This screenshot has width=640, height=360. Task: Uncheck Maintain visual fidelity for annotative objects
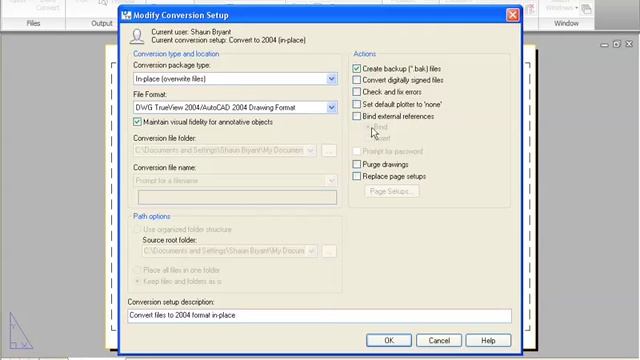[137, 122]
